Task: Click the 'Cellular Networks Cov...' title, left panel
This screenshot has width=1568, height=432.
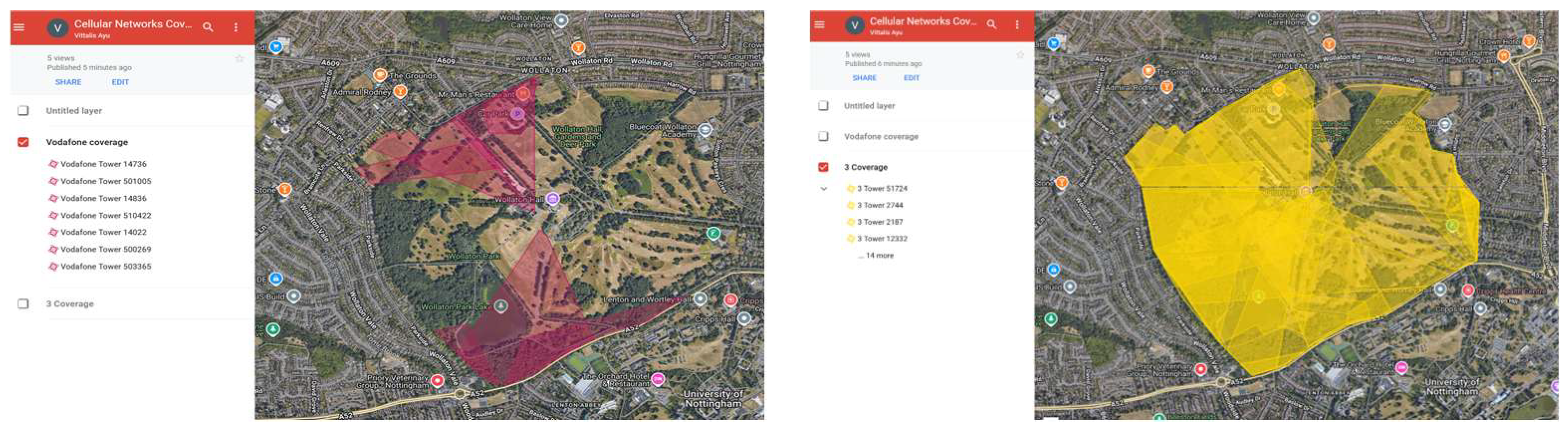Action: click(133, 24)
